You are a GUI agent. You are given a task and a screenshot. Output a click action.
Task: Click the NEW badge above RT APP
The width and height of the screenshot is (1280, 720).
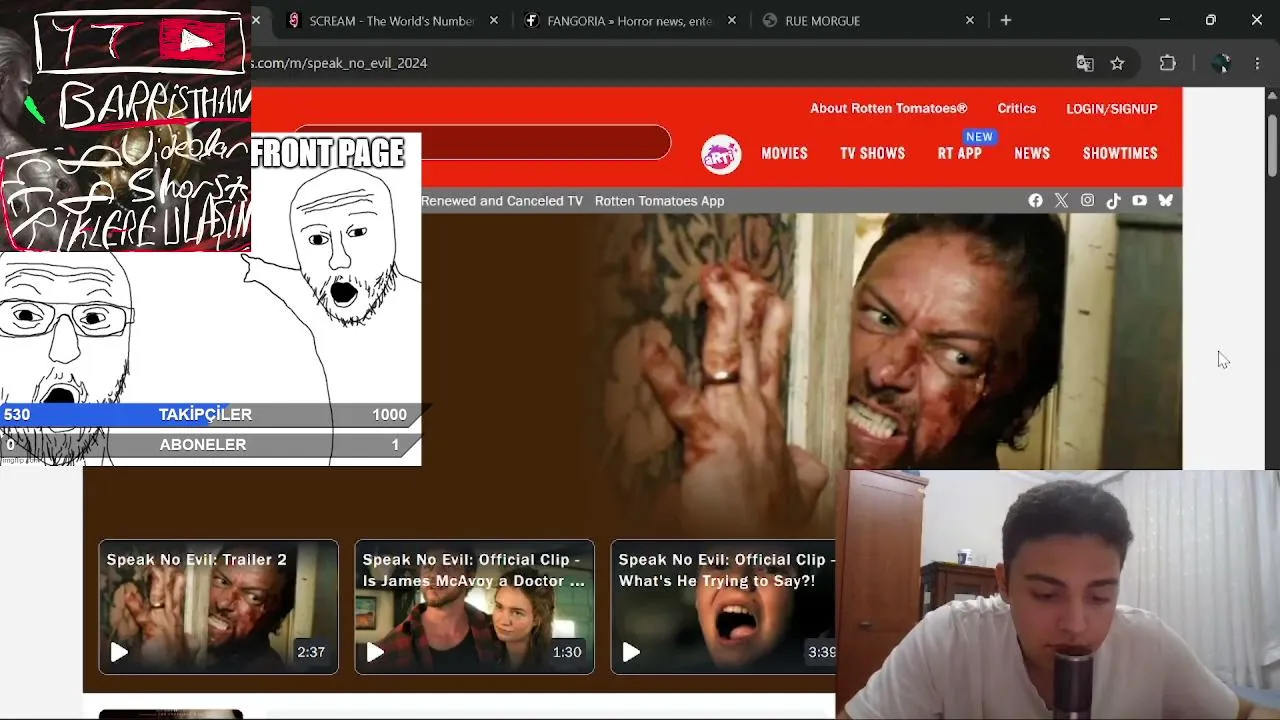click(979, 137)
